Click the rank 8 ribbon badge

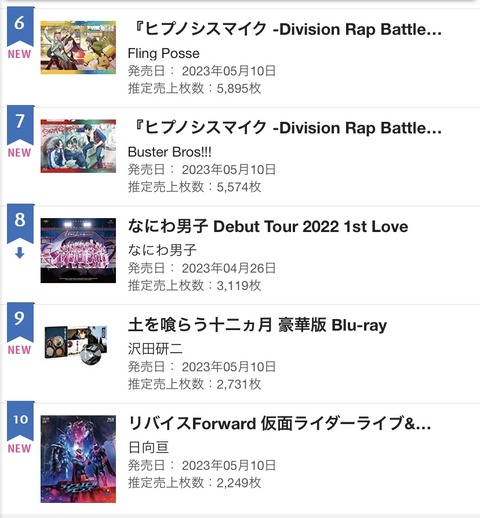(x=20, y=224)
